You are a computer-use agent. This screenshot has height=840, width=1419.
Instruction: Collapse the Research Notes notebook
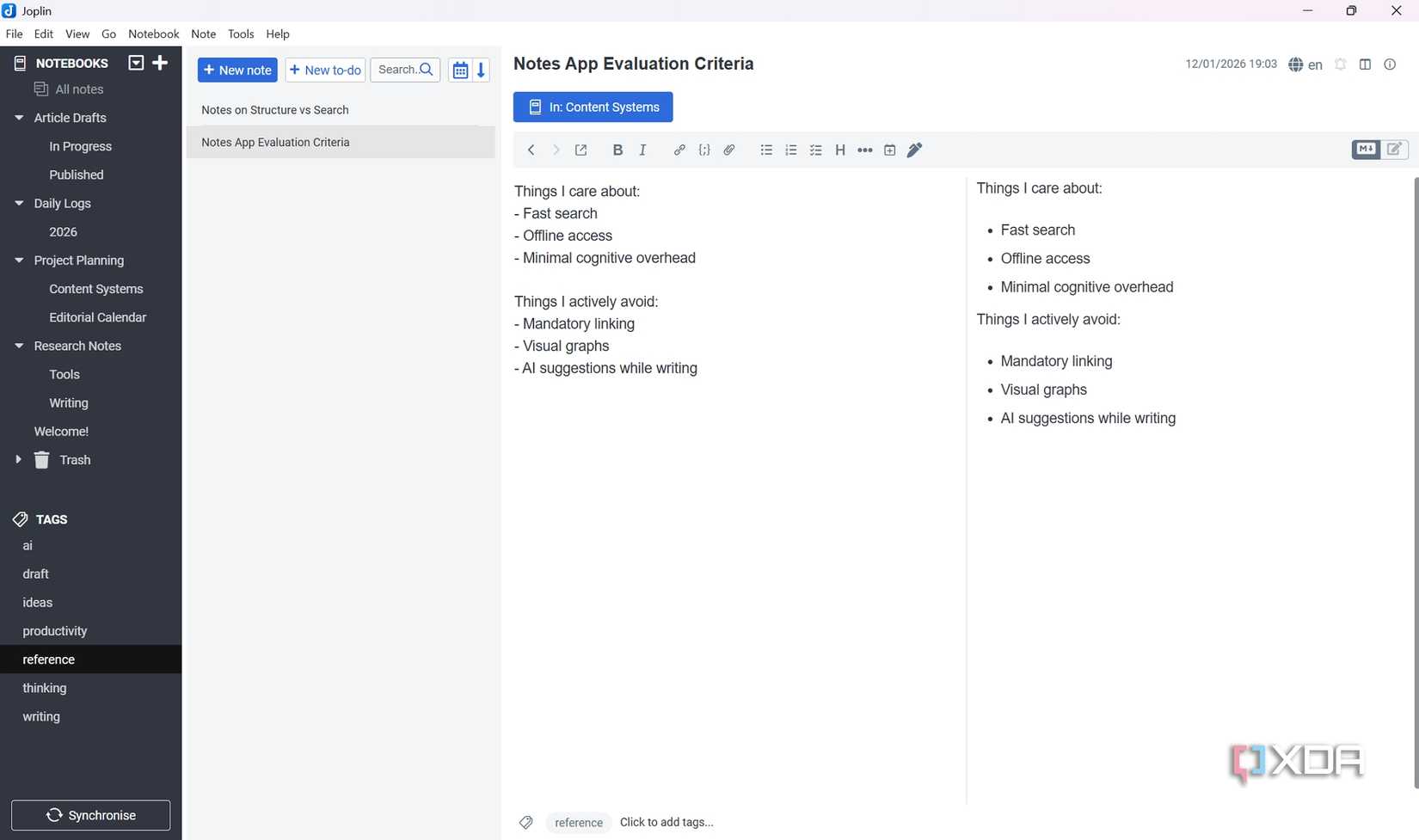pyautogui.click(x=19, y=346)
